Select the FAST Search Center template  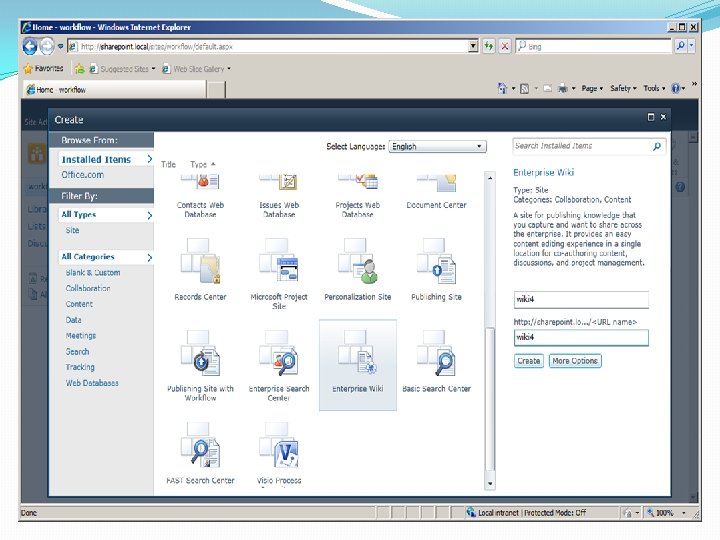pos(200,454)
